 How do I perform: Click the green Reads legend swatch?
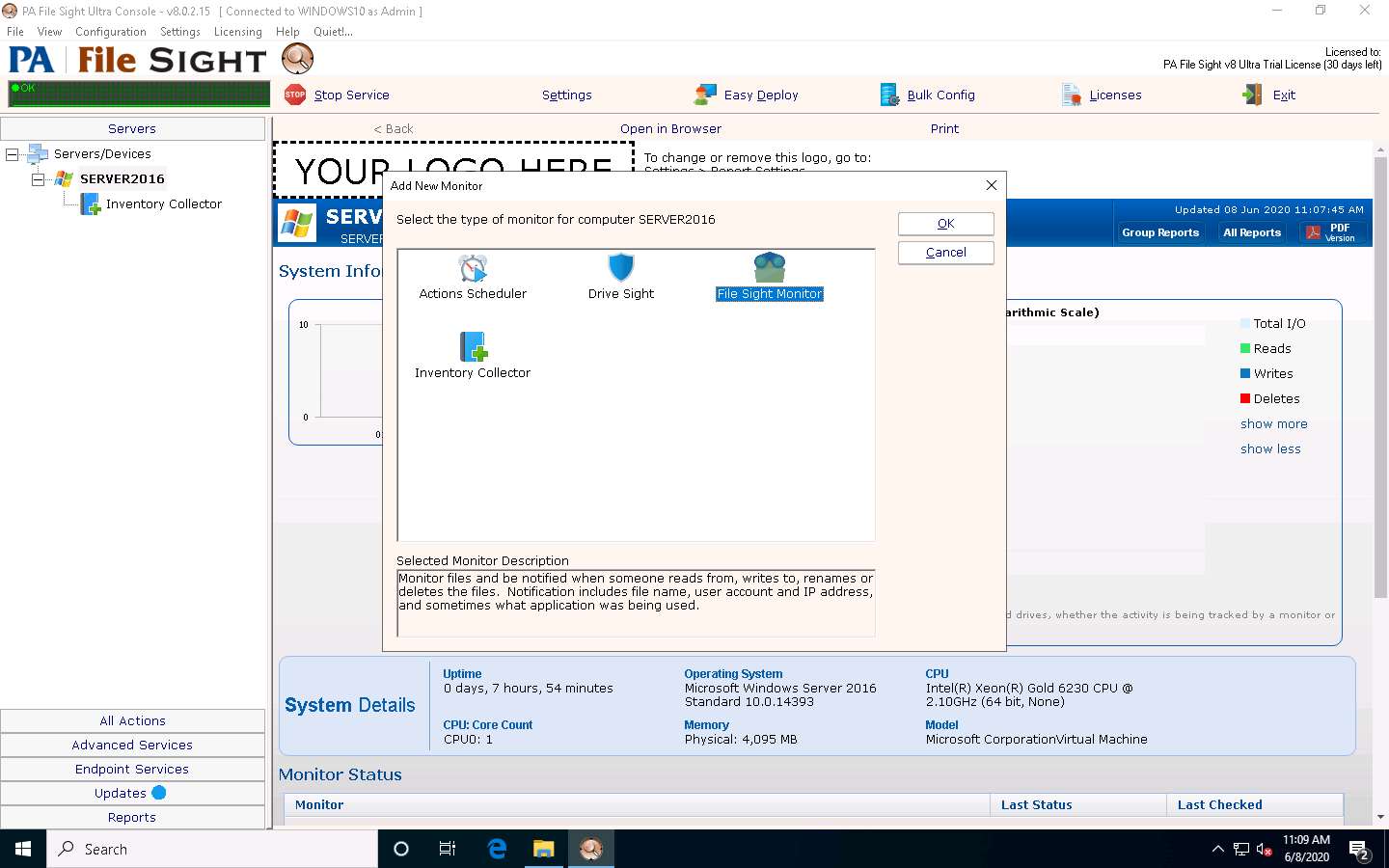pyautogui.click(x=1245, y=349)
